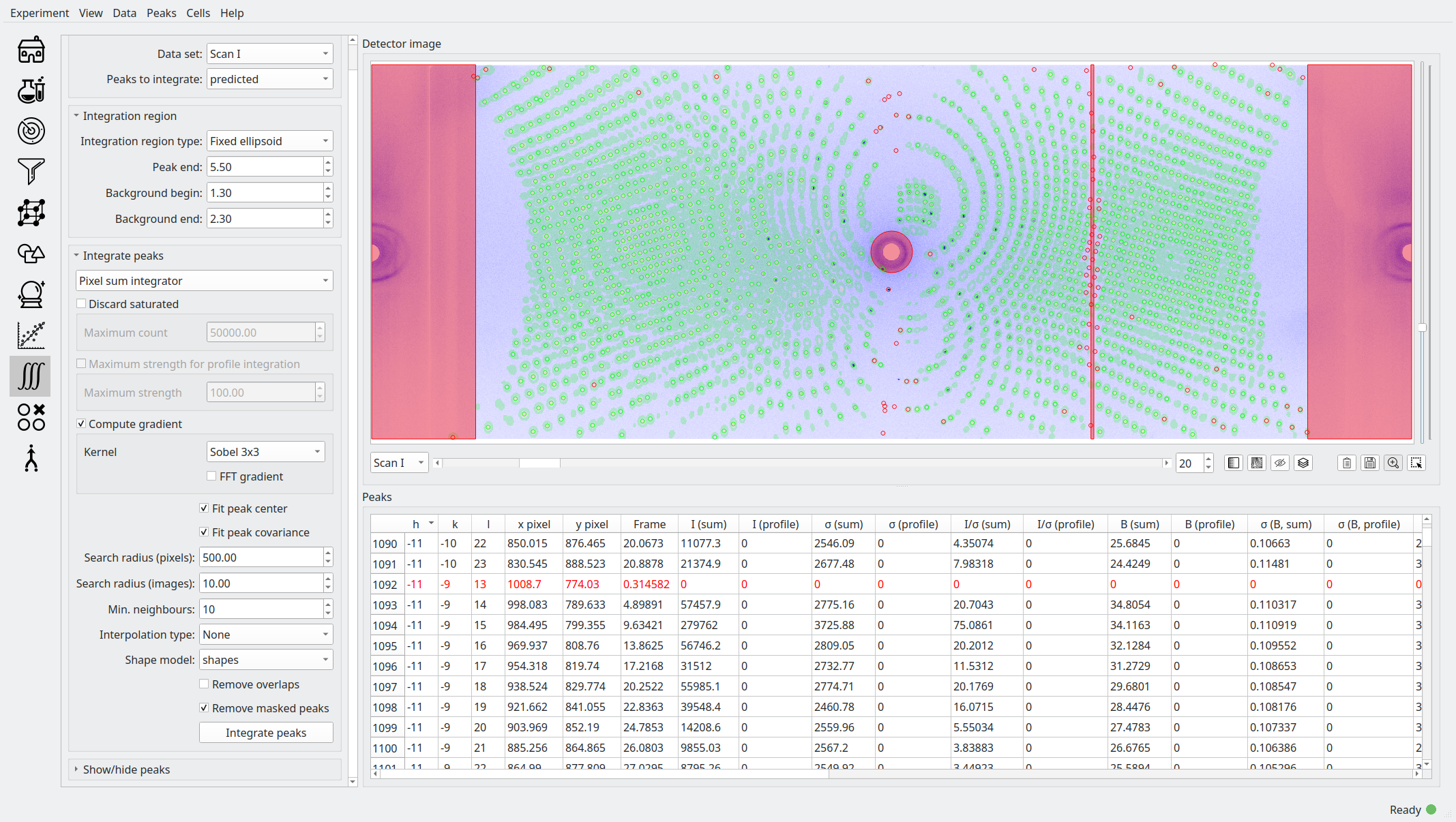Open the crystal ball predict icon
Image resolution: width=1456 pixels, height=822 pixels.
[31, 294]
